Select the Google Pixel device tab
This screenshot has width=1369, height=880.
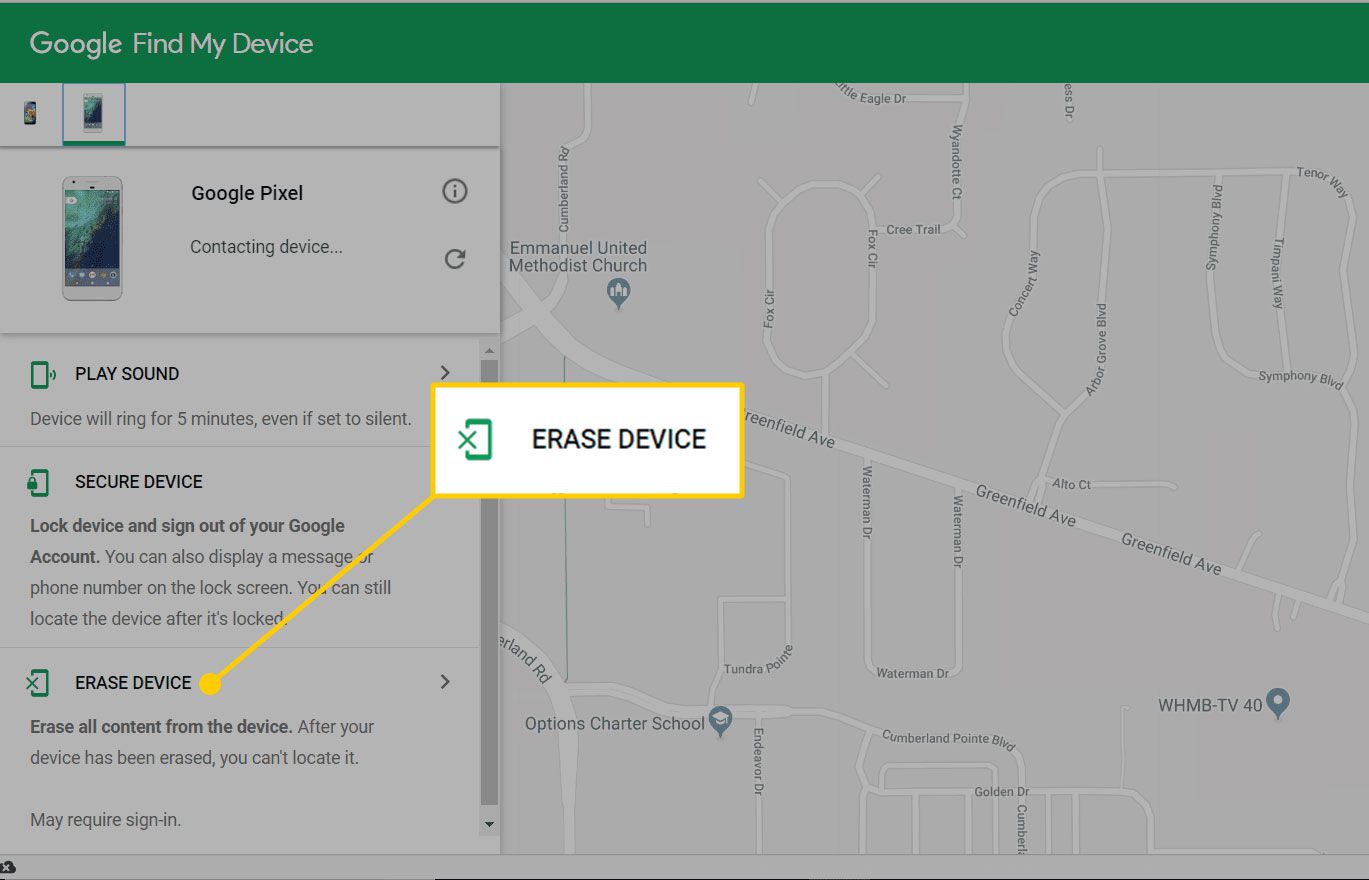(x=93, y=113)
